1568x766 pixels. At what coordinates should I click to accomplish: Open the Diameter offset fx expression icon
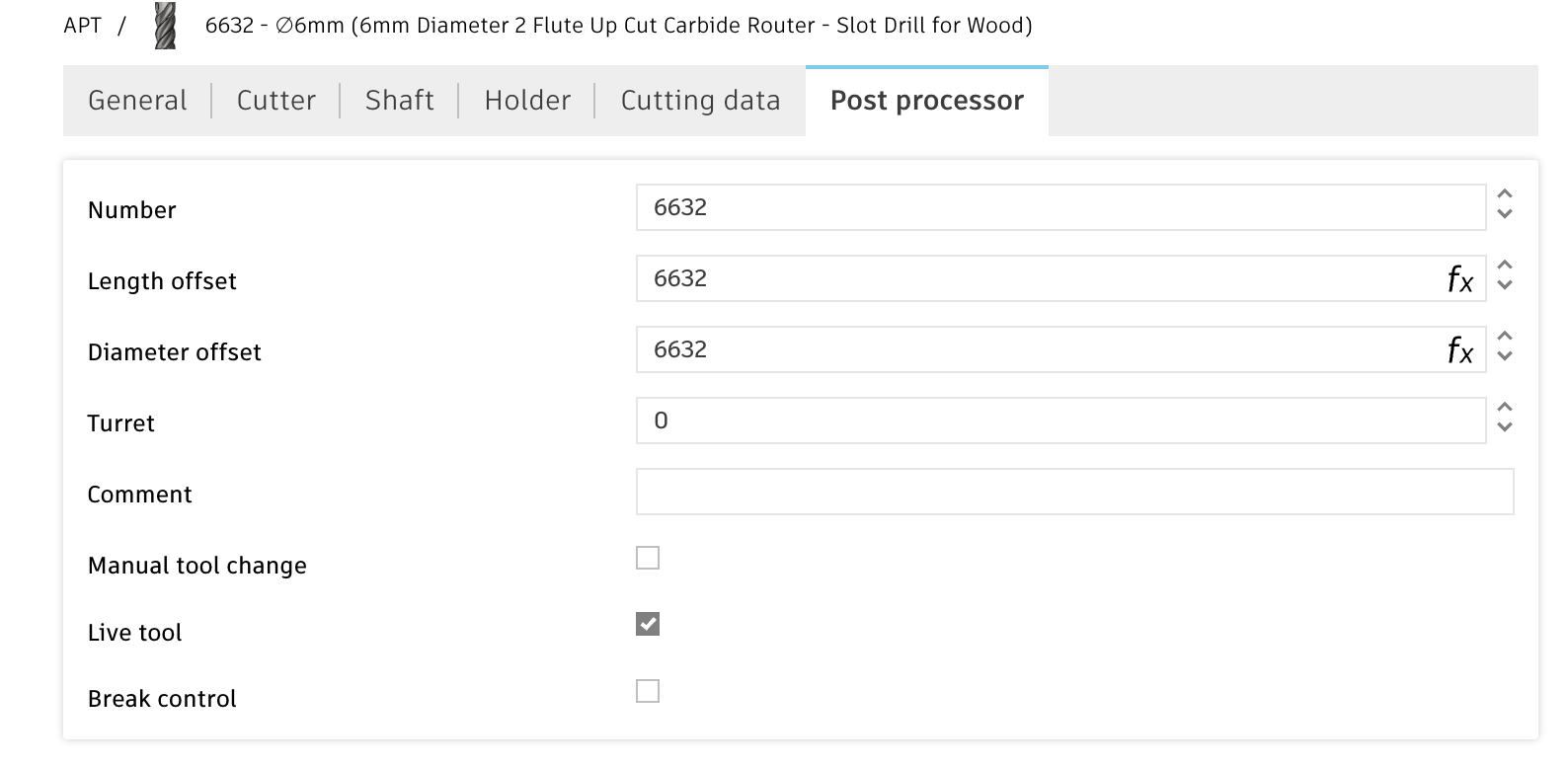[x=1459, y=350]
